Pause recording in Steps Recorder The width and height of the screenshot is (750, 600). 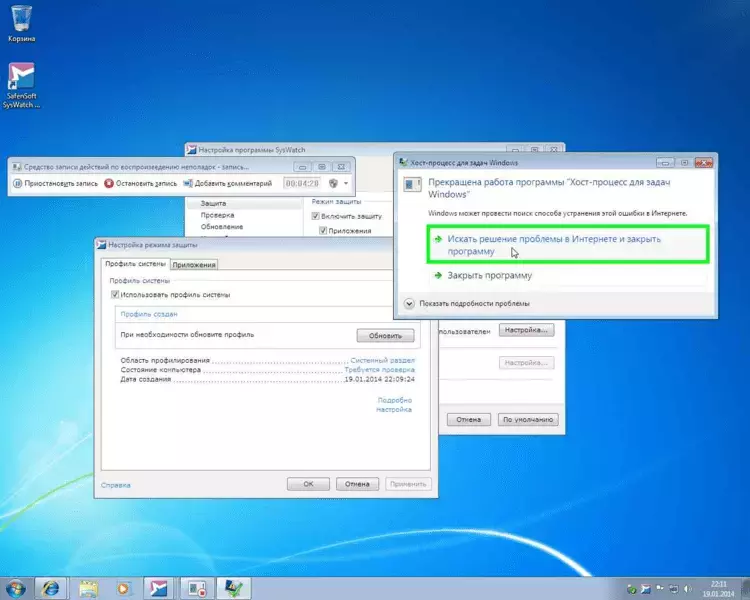click(55, 183)
